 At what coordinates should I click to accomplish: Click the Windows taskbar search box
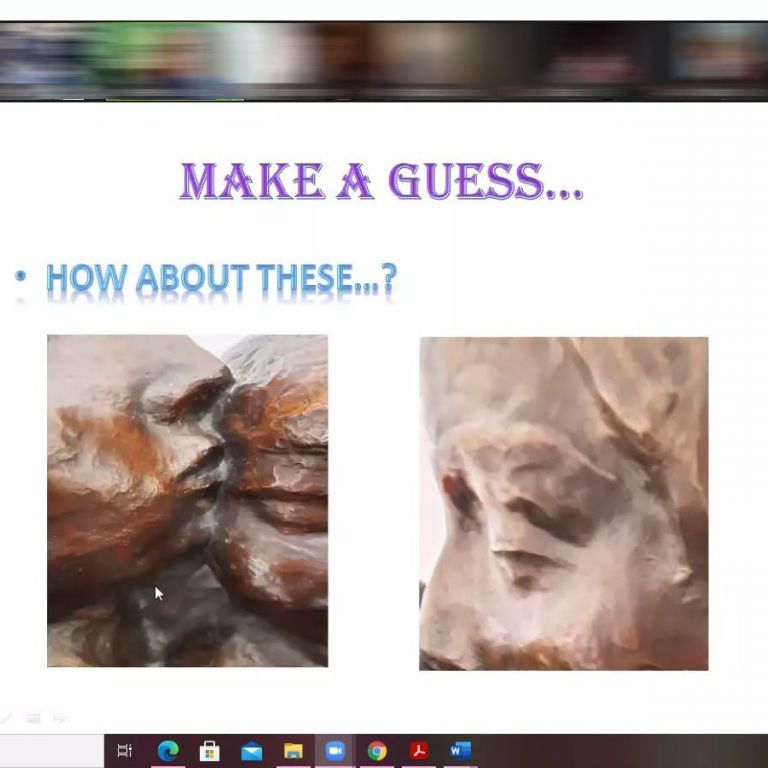pos(52,751)
